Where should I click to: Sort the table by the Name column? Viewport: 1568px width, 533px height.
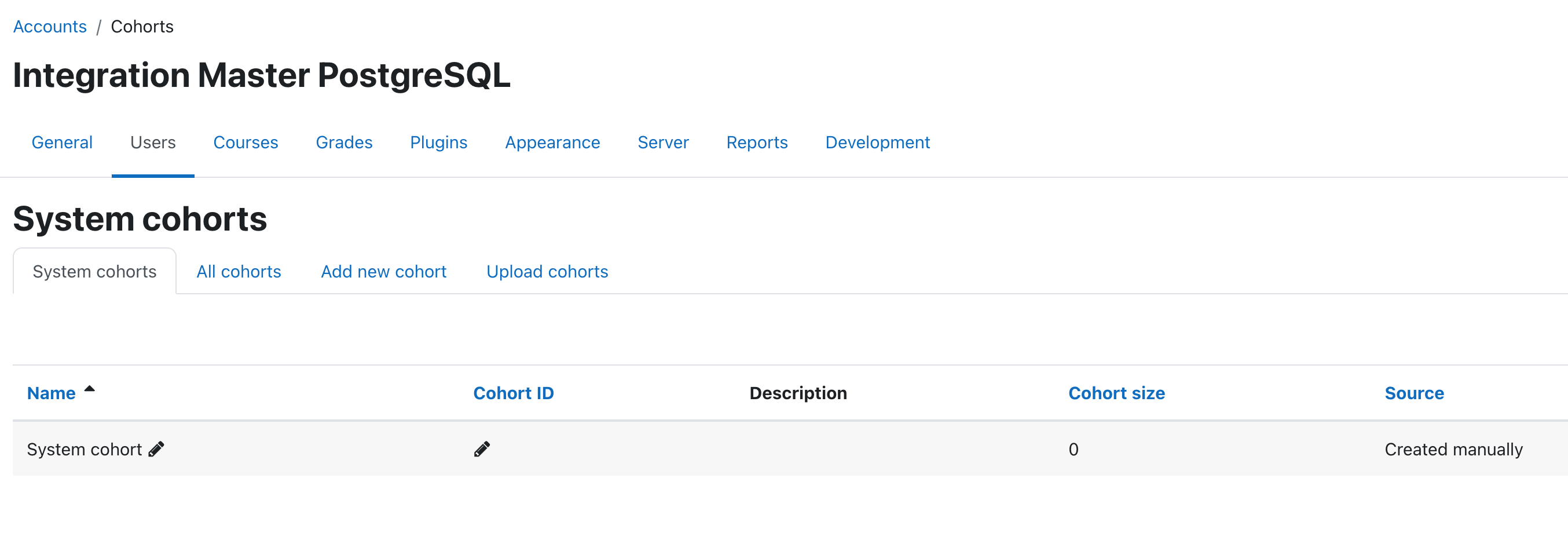(x=51, y=393)
